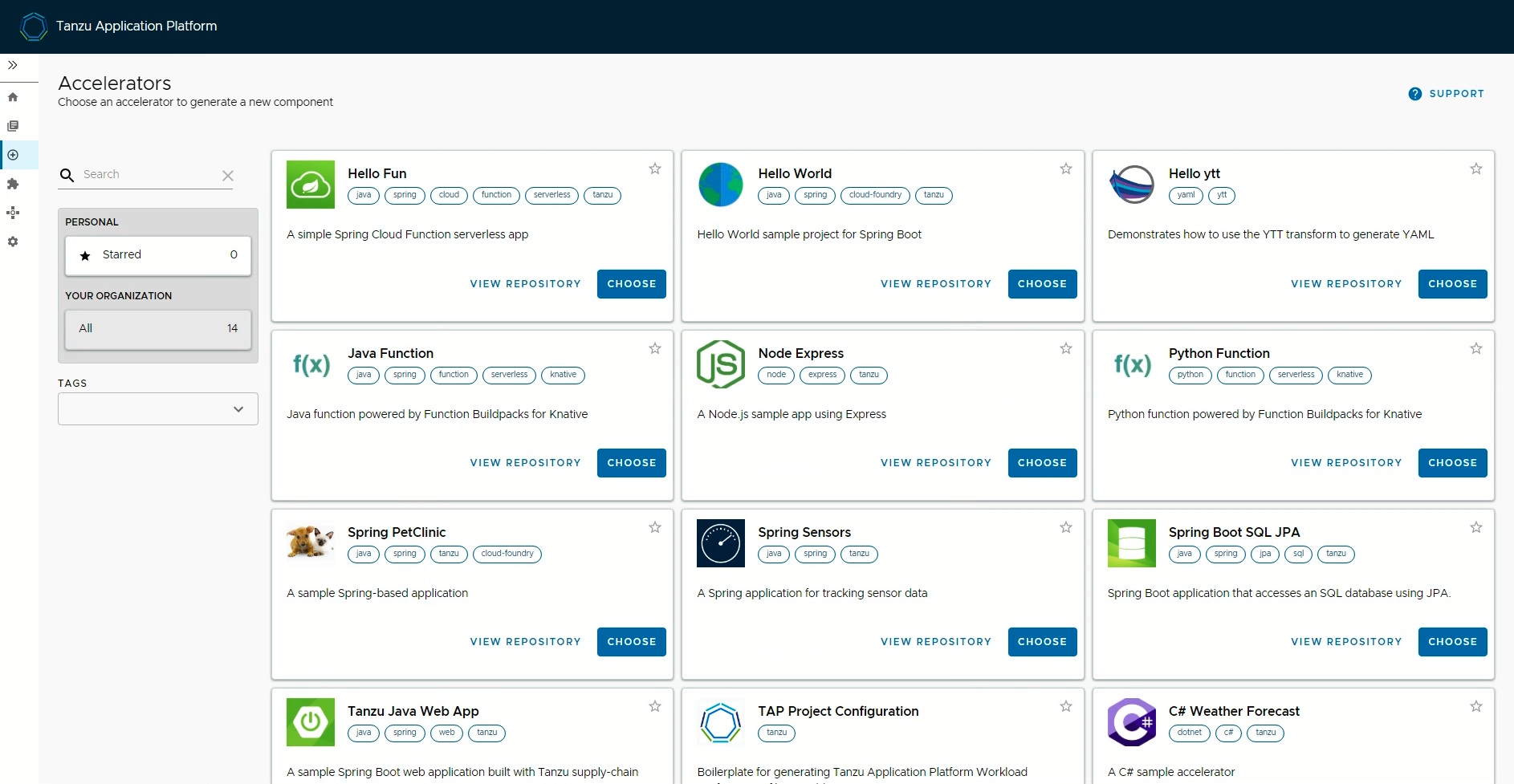Viewport: 1514px width, 784px height.
Task: Choose the Spring PetClinic accelerator
Action: [x=632, y=642]
